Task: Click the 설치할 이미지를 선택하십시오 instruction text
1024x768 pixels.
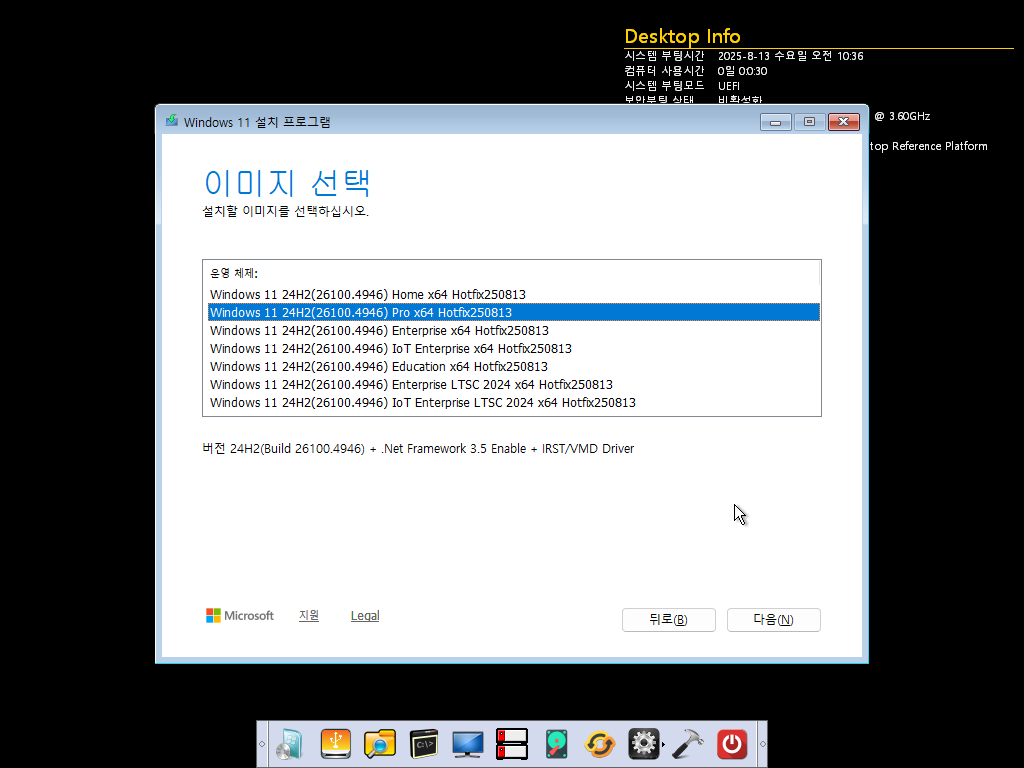Action: 285,211
